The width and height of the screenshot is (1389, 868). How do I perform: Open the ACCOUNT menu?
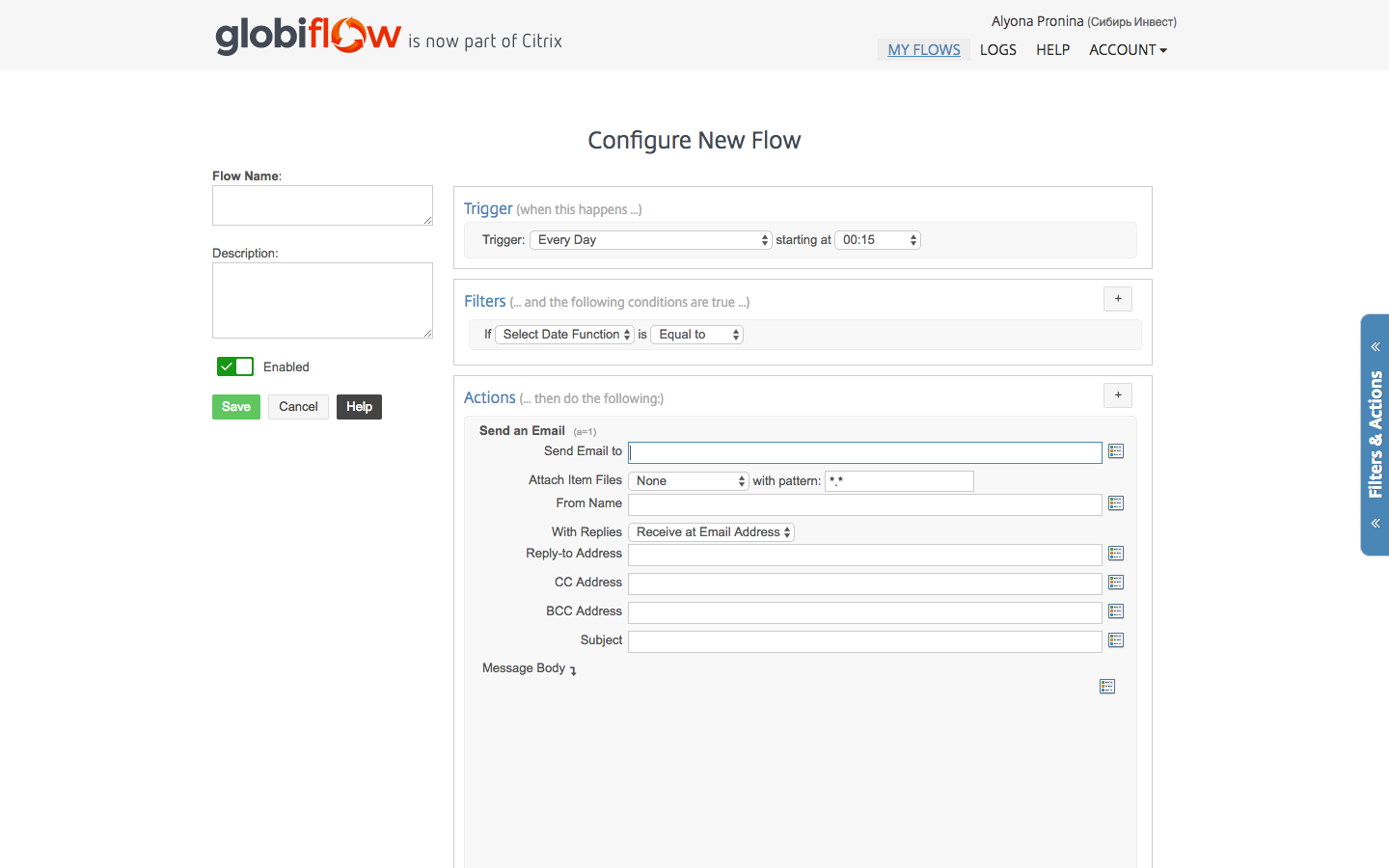1127,49
